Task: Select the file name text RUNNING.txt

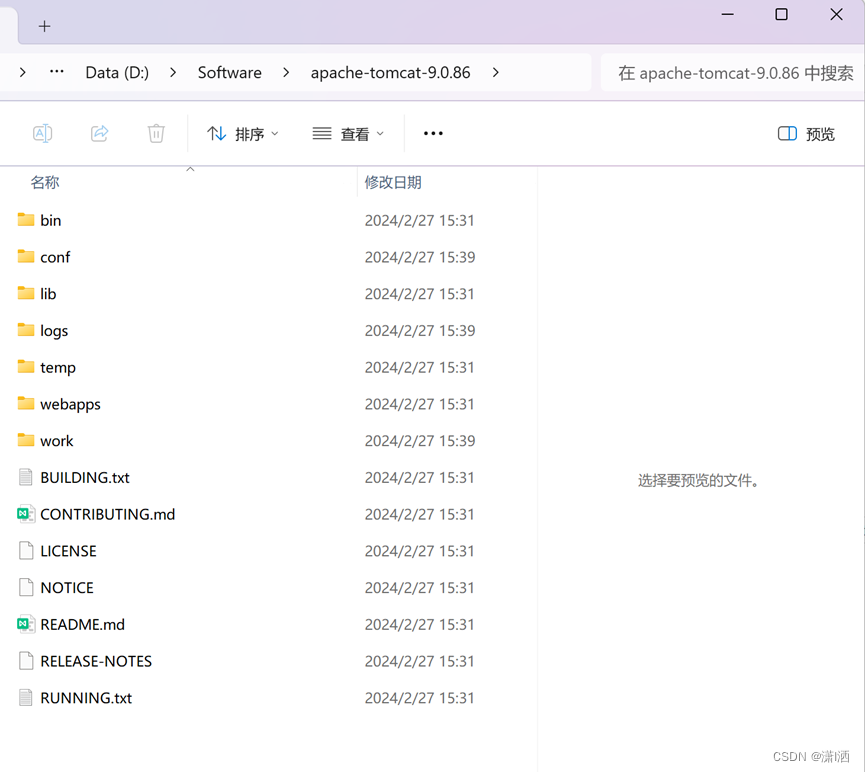Action: 86,698
